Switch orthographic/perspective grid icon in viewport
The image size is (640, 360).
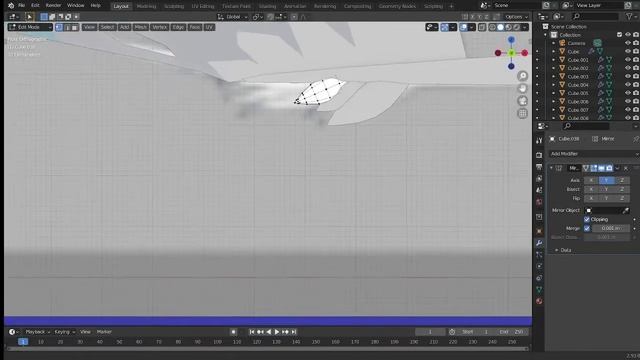pos(522,113)
